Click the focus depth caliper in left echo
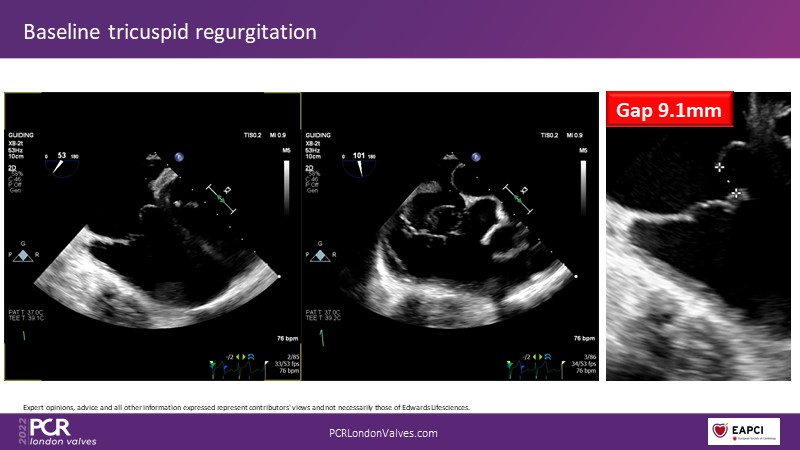The height and width of the screenshot is (450, 800). [x=220, y=198]
